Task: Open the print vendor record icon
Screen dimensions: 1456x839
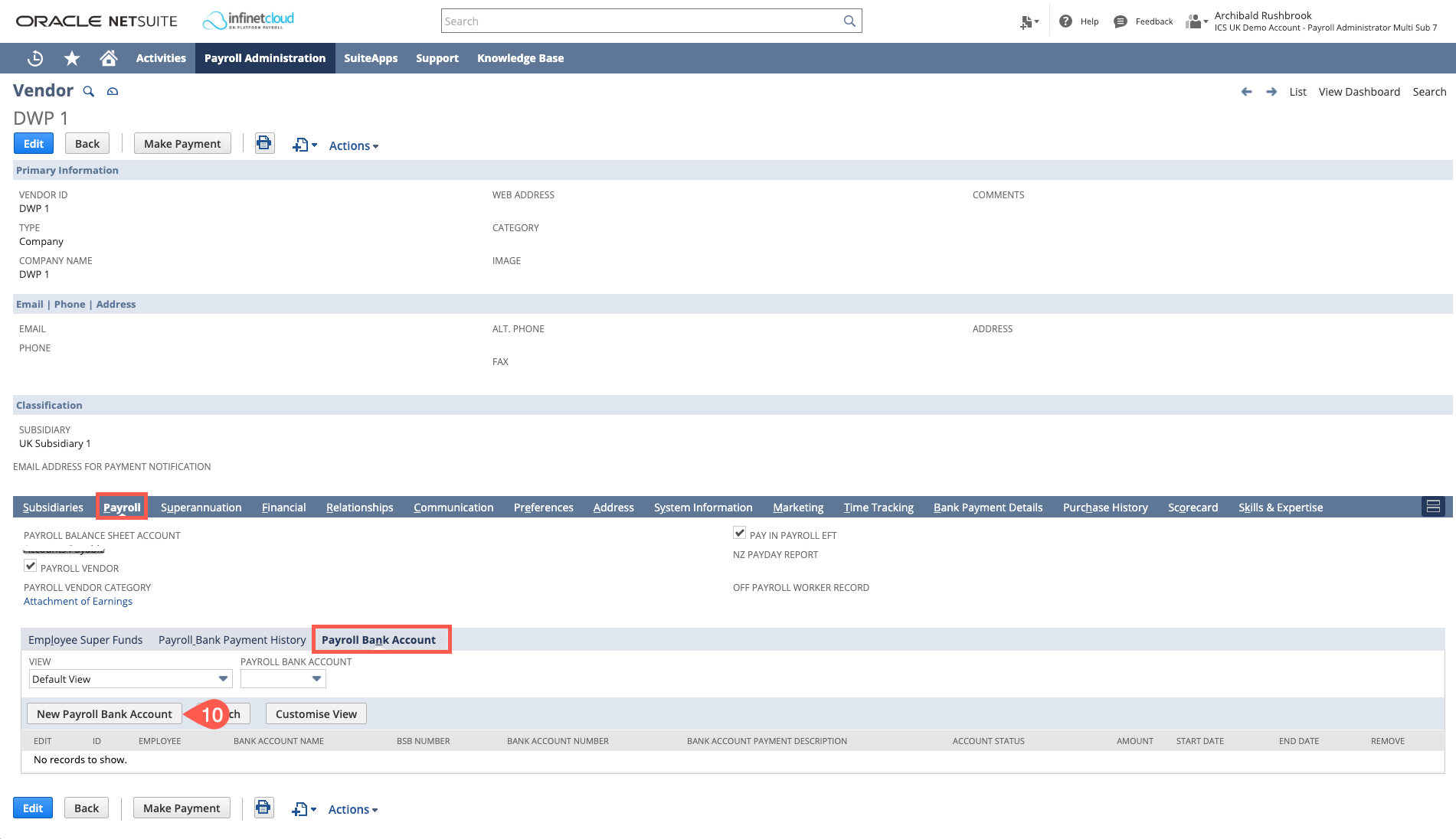Action: [264, 143]
